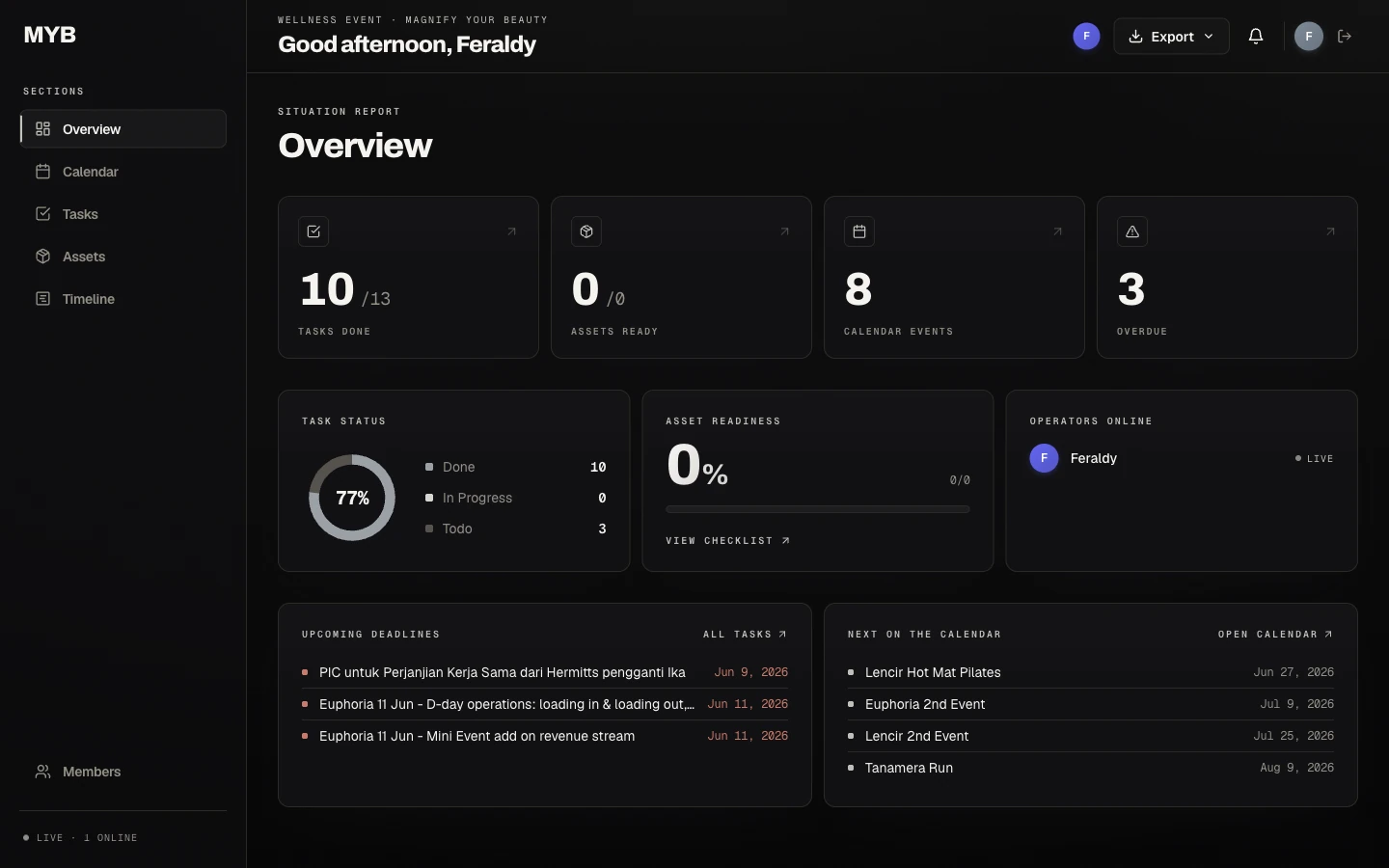Screen dimensions: 1389x868
Task: Open Euphoria 2nd Event calendar entry
Action: click(x=1091, y=704)
